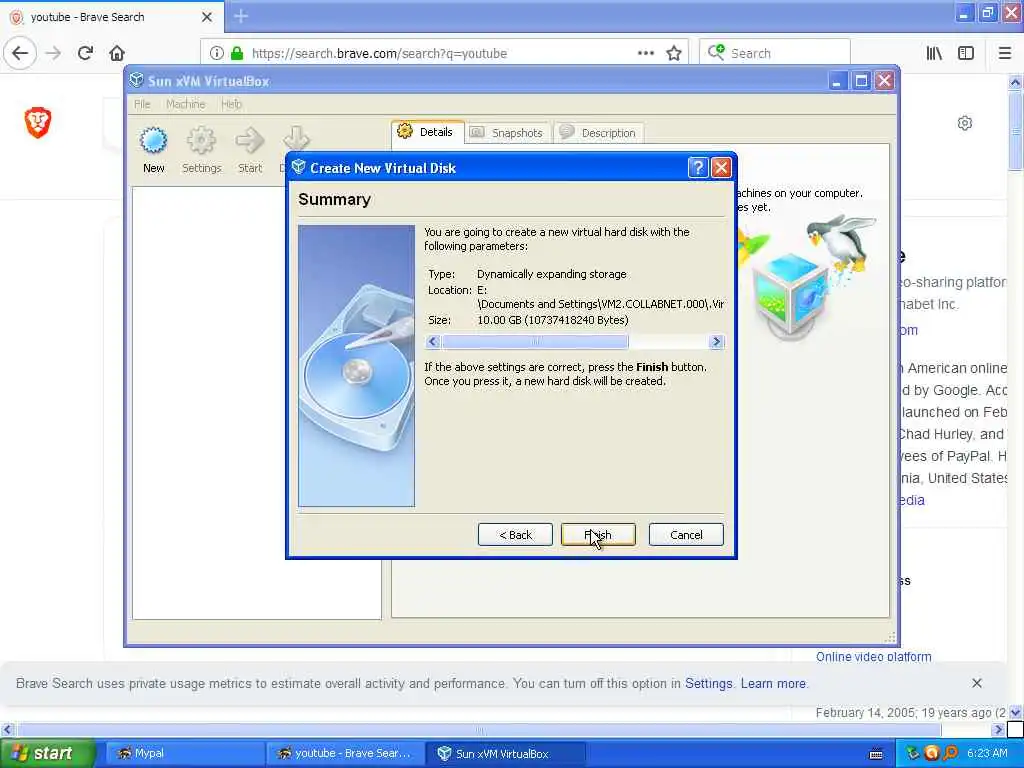Bookmark this page with the star icon
Viewport: 1024px width, 768px height.
674,53
